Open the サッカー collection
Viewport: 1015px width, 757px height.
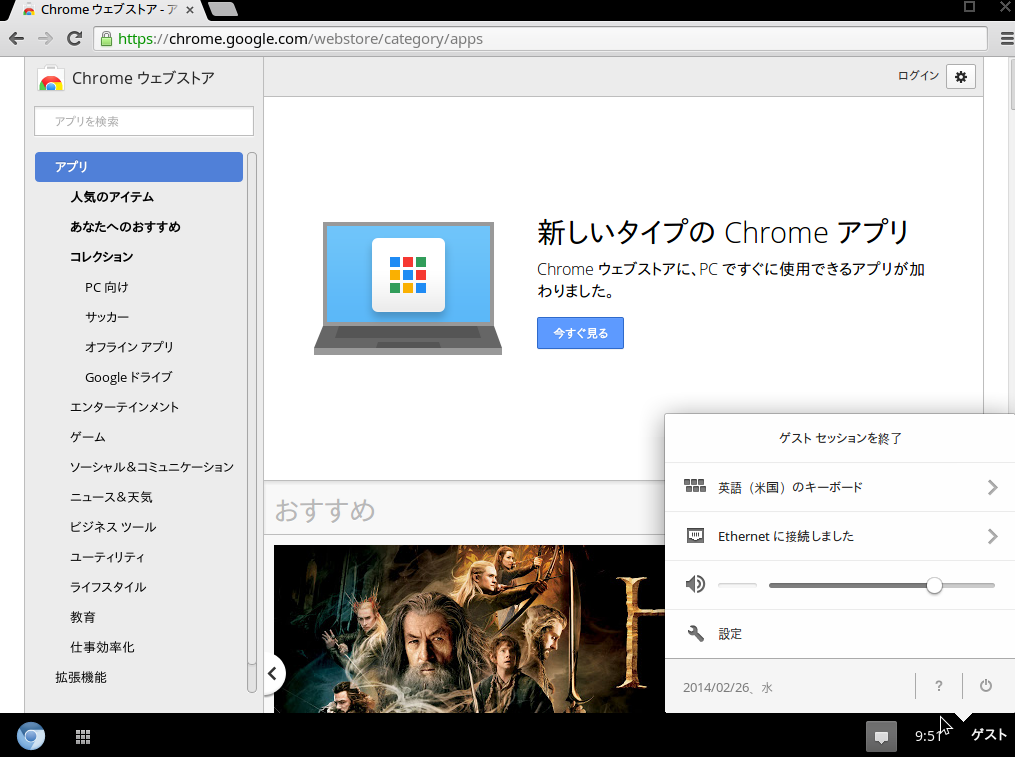pos(107,317)
